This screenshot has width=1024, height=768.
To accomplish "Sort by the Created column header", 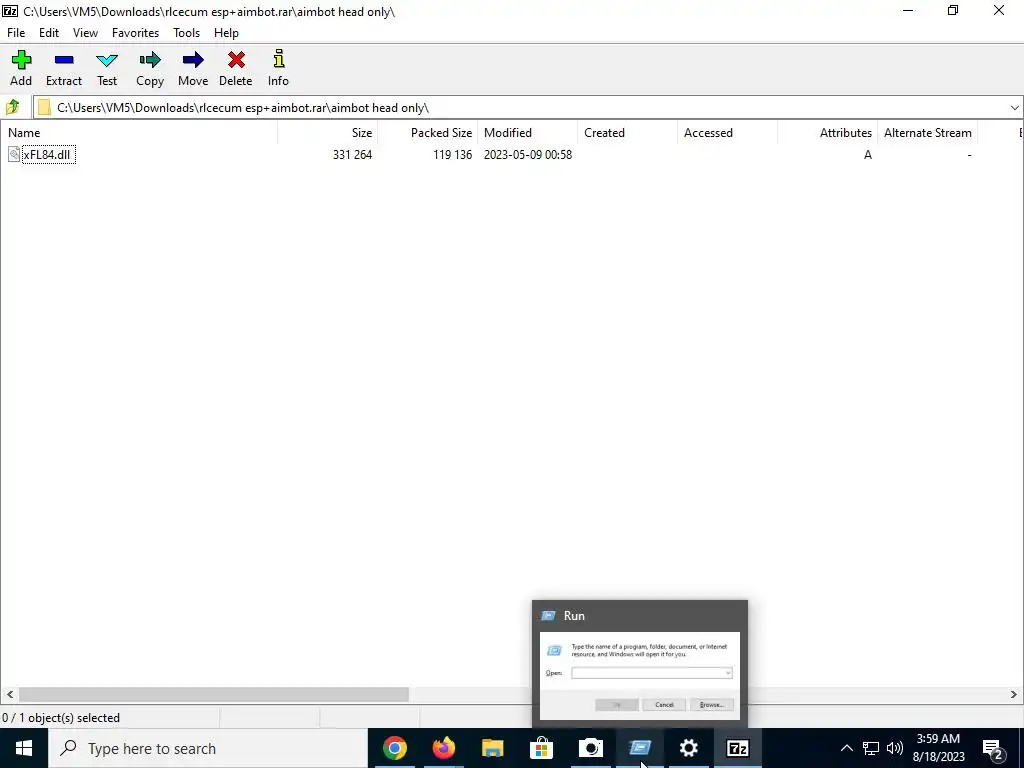I will [x=628, y=133].
